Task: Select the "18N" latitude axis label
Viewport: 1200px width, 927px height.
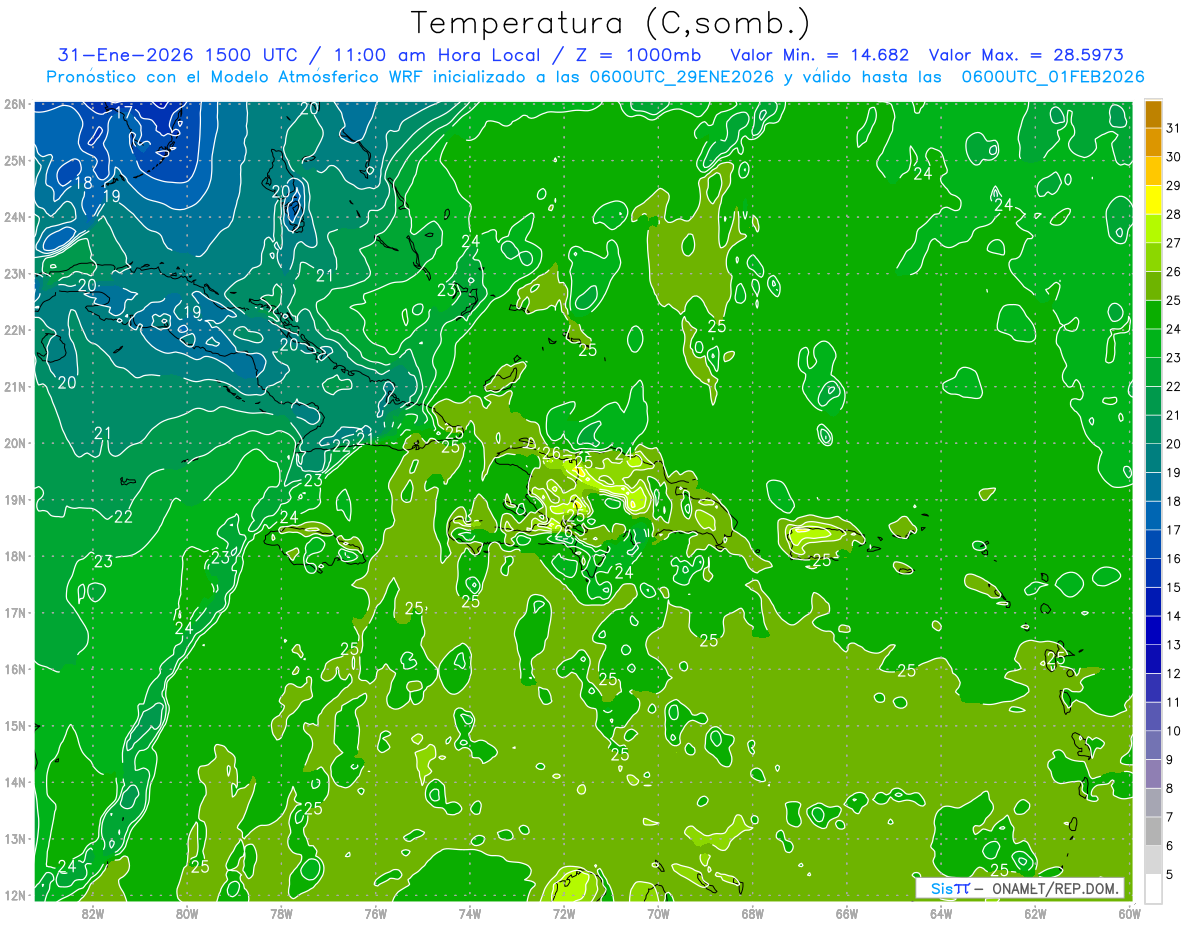Action: coord(14,556)
